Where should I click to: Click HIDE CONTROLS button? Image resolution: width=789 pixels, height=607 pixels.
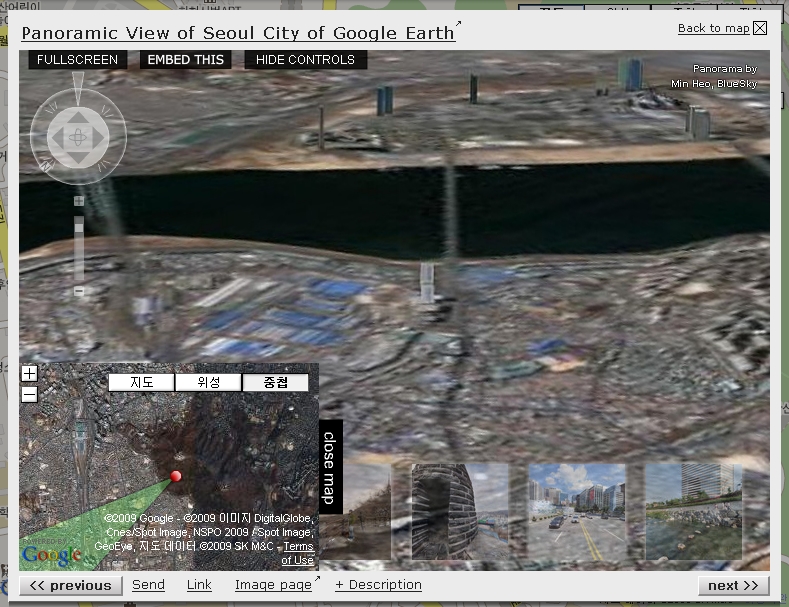305,60
